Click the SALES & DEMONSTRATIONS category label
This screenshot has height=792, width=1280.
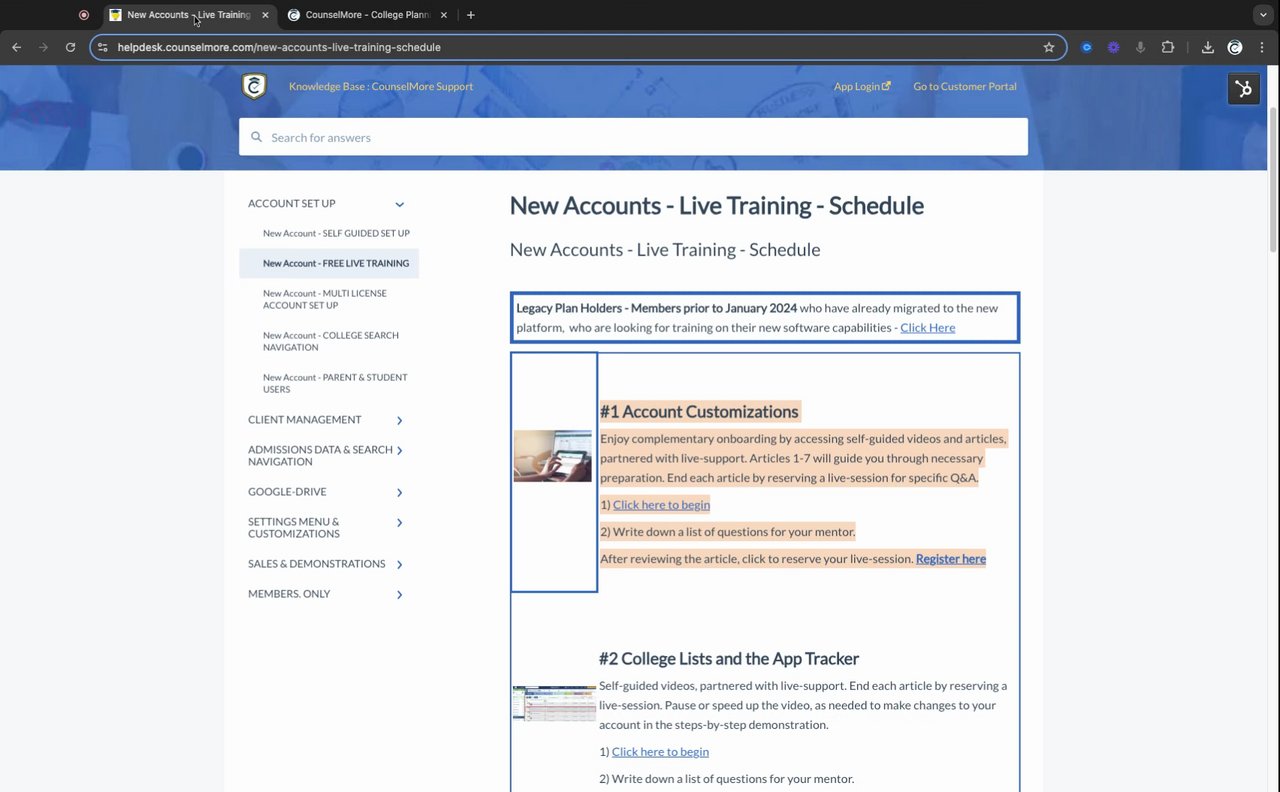tap(316, 564)
